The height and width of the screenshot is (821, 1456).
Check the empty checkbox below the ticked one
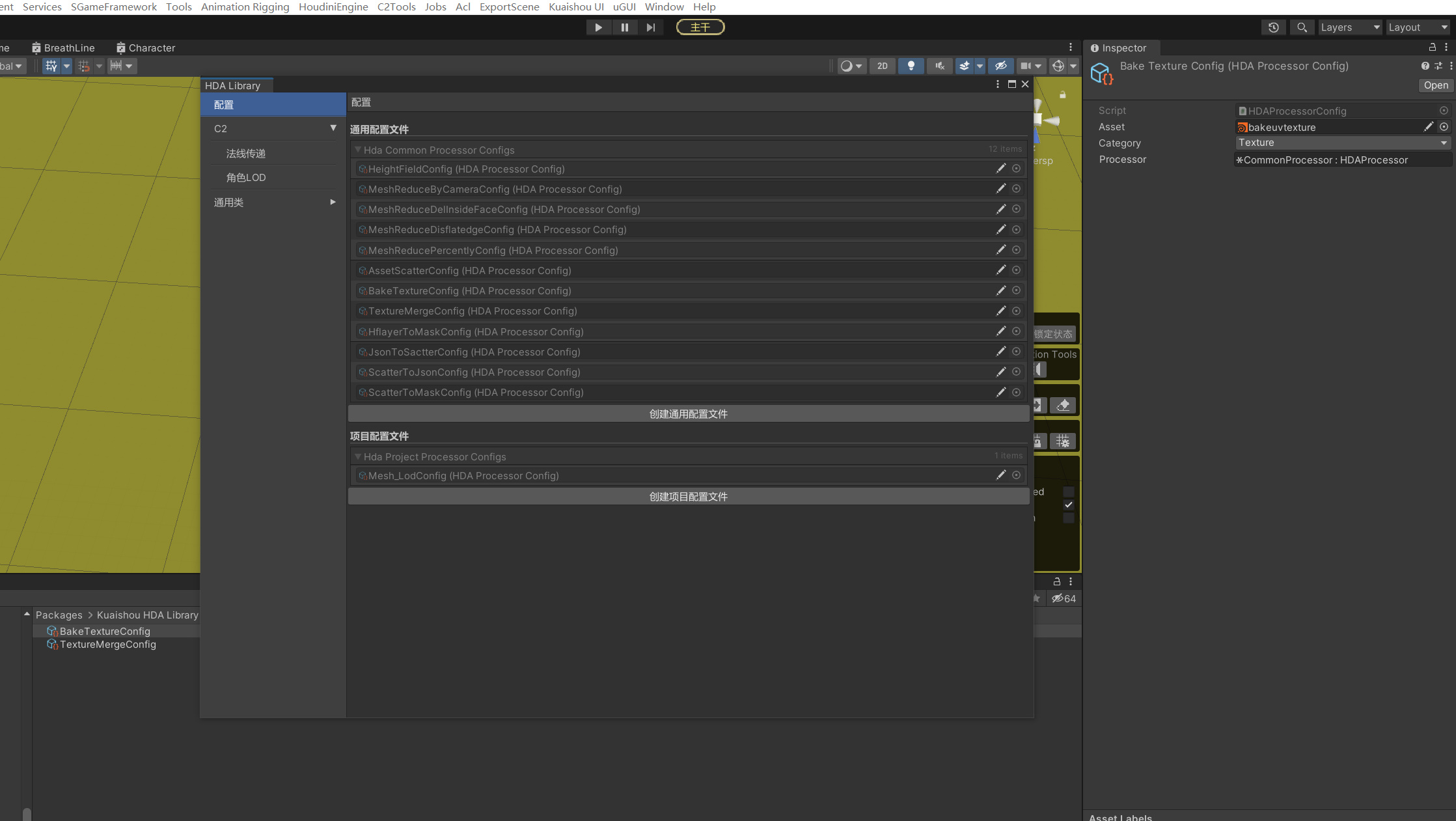(x=1069, y=518)
